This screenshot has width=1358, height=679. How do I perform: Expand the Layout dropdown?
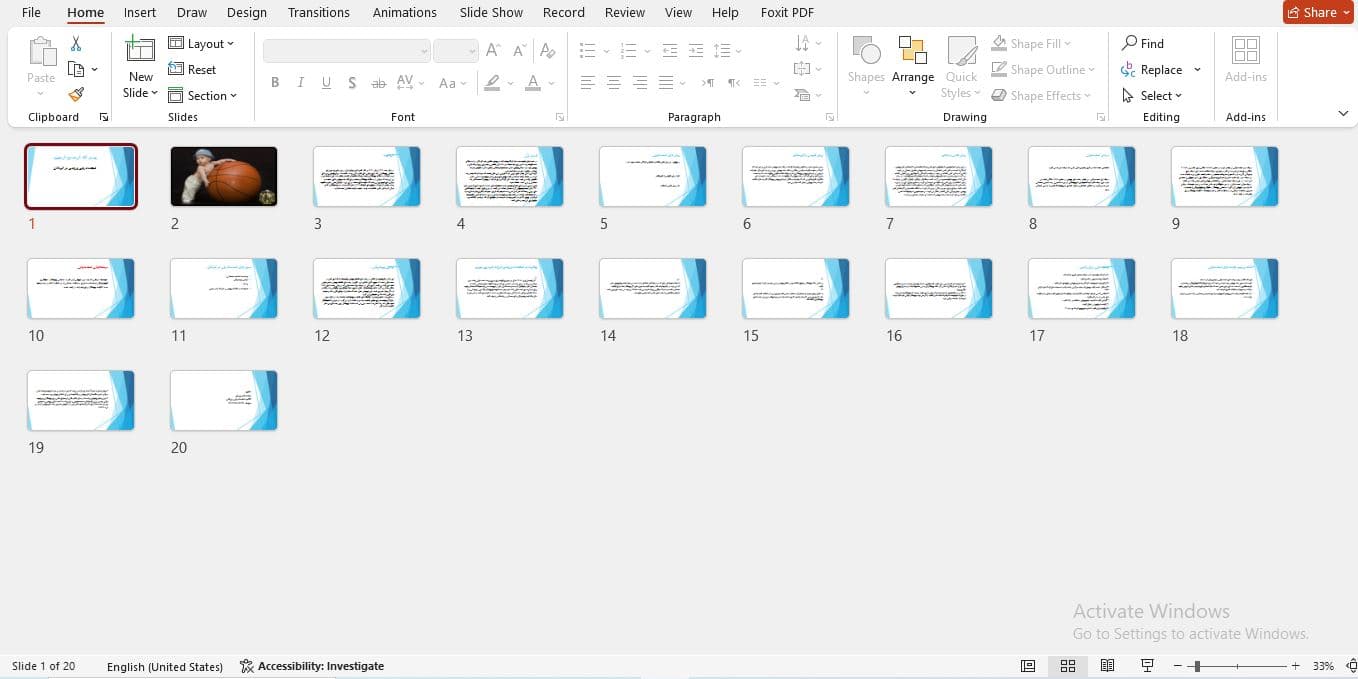click(201, 44)
